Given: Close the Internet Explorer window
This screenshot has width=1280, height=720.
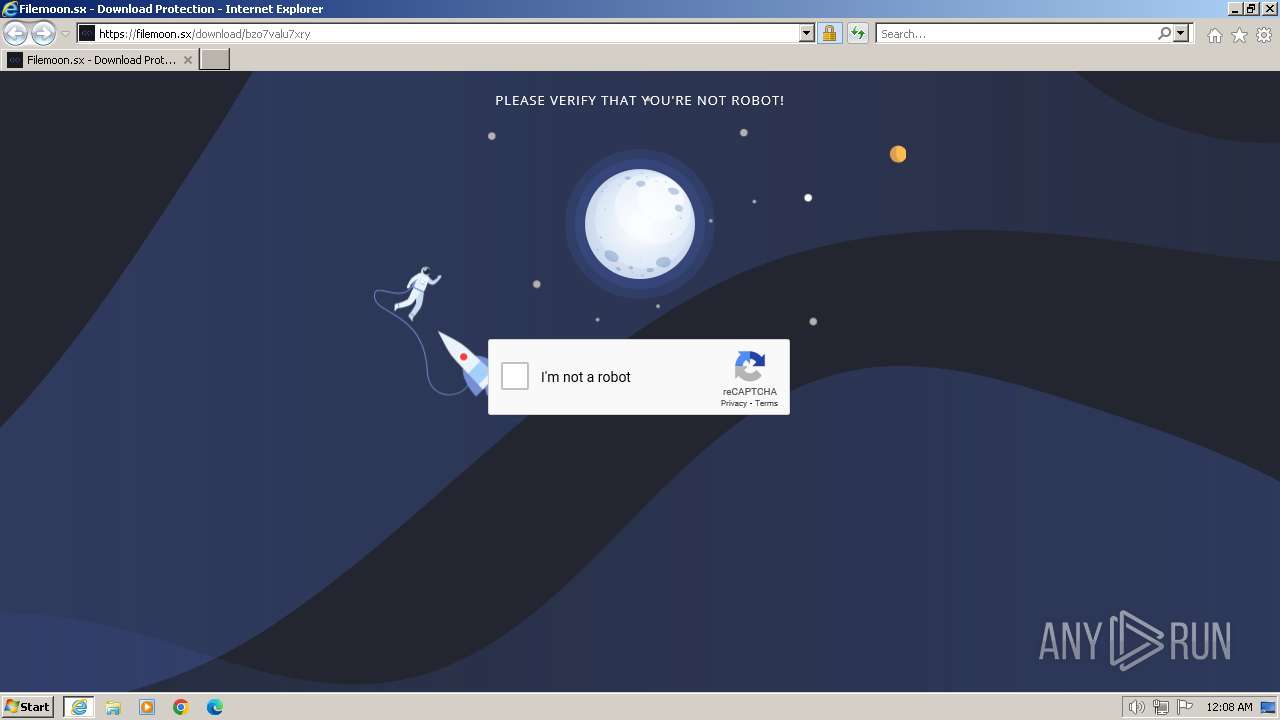Looking at the screenshot, I should coord(1268,9).
